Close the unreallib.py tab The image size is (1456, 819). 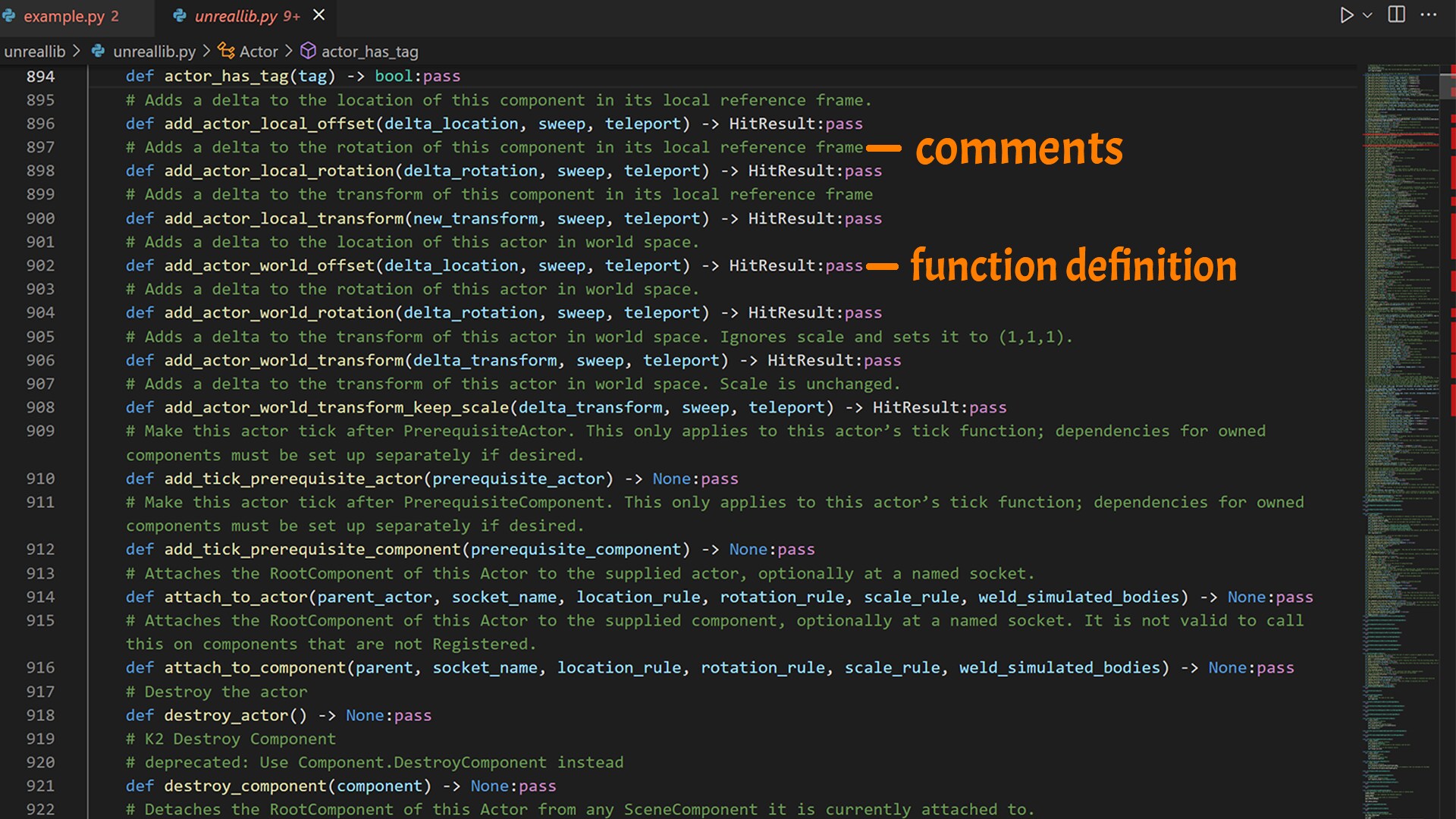(319, 15)
